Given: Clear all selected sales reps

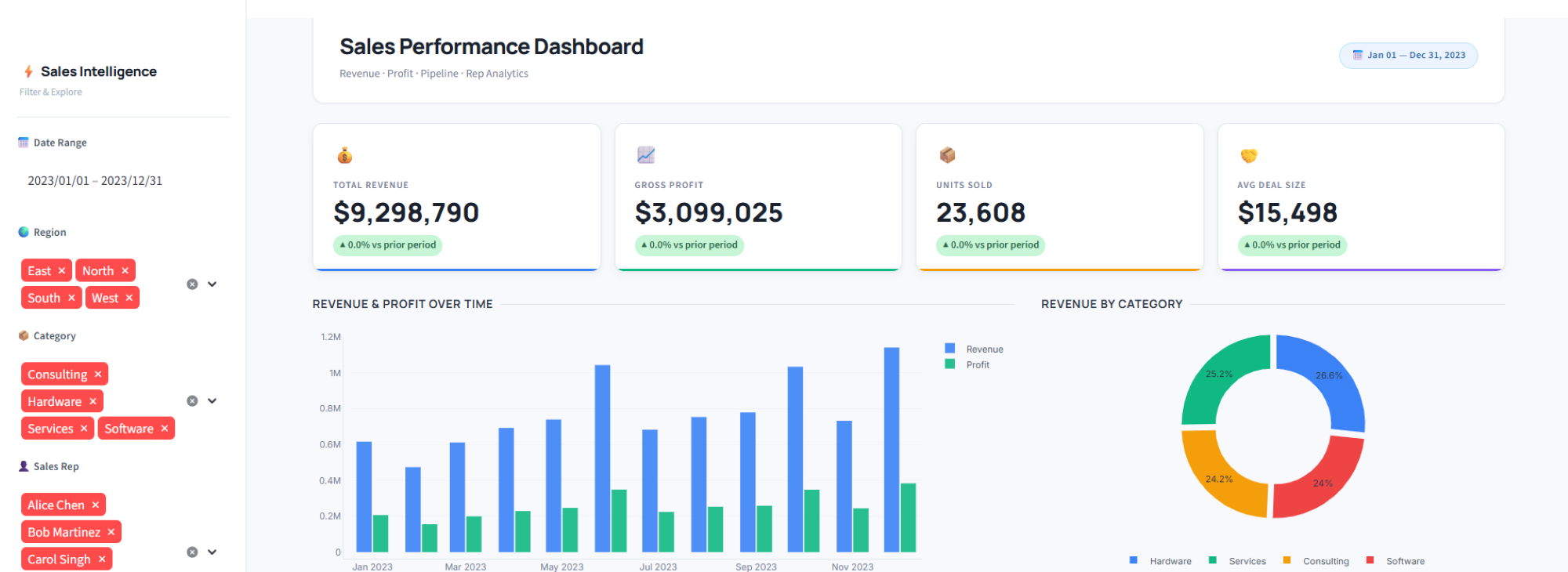Looking at the screenshot, I should (192, 552).
